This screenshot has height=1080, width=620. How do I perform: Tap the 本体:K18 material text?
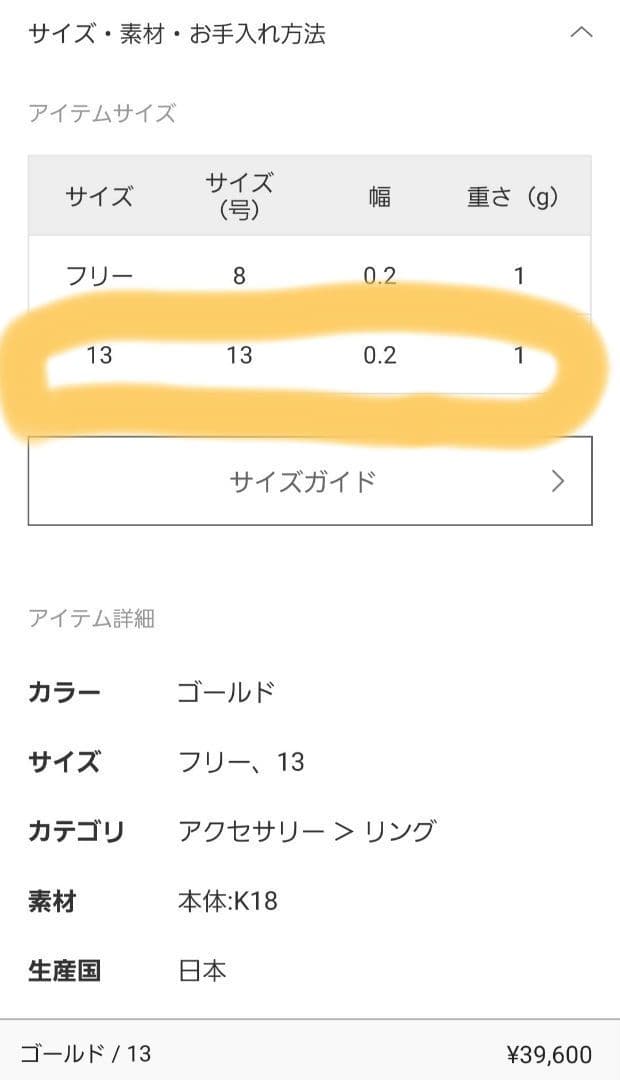[227, 901]
